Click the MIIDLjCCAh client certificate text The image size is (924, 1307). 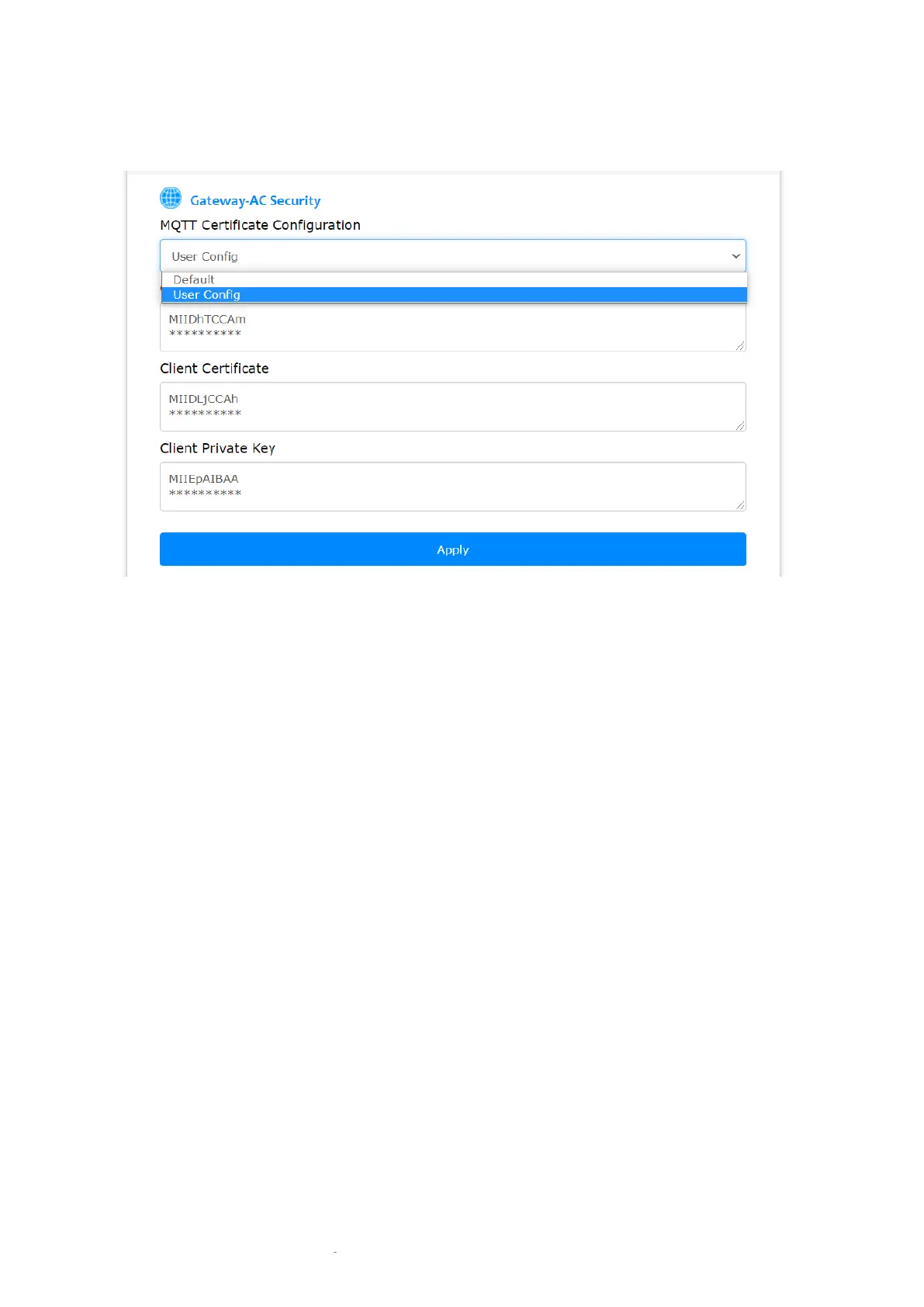203,399
